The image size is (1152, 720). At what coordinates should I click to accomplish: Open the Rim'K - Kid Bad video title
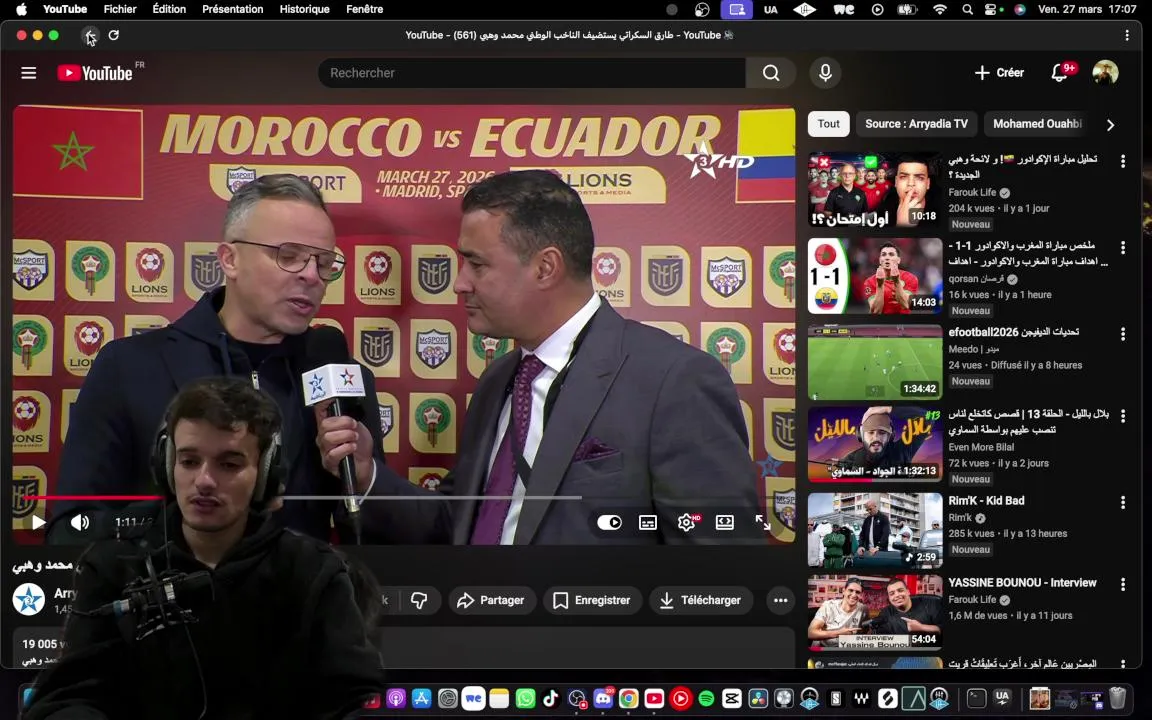coord(986,501)
